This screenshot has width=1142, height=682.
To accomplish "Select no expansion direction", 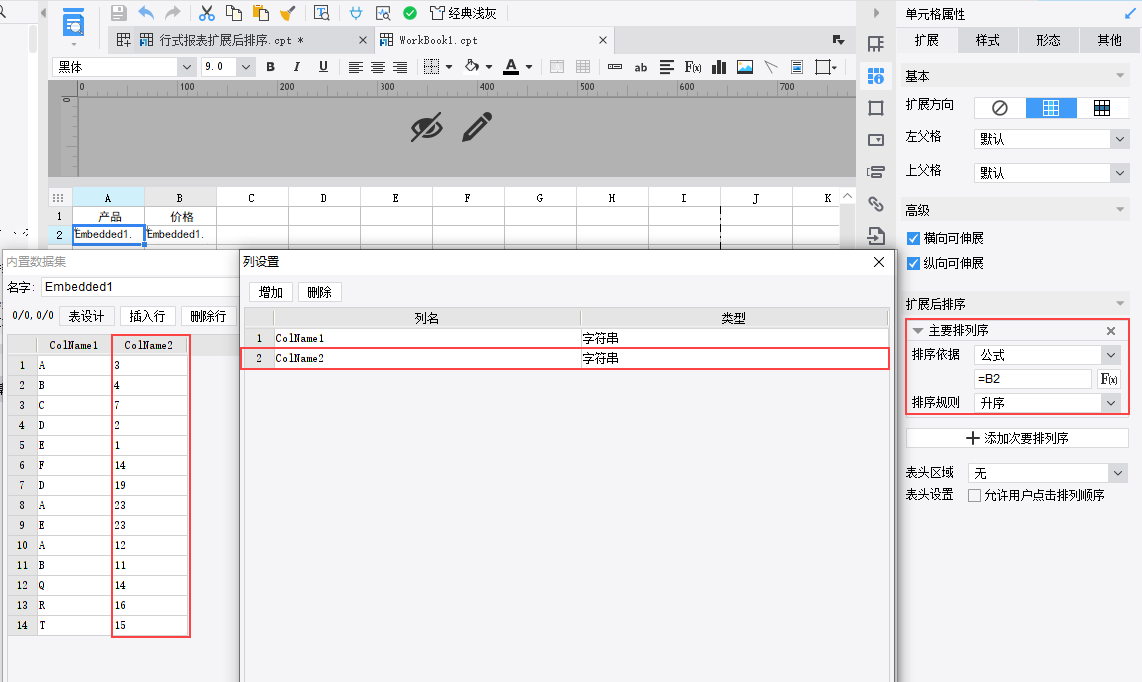I will pos(1000,108).
